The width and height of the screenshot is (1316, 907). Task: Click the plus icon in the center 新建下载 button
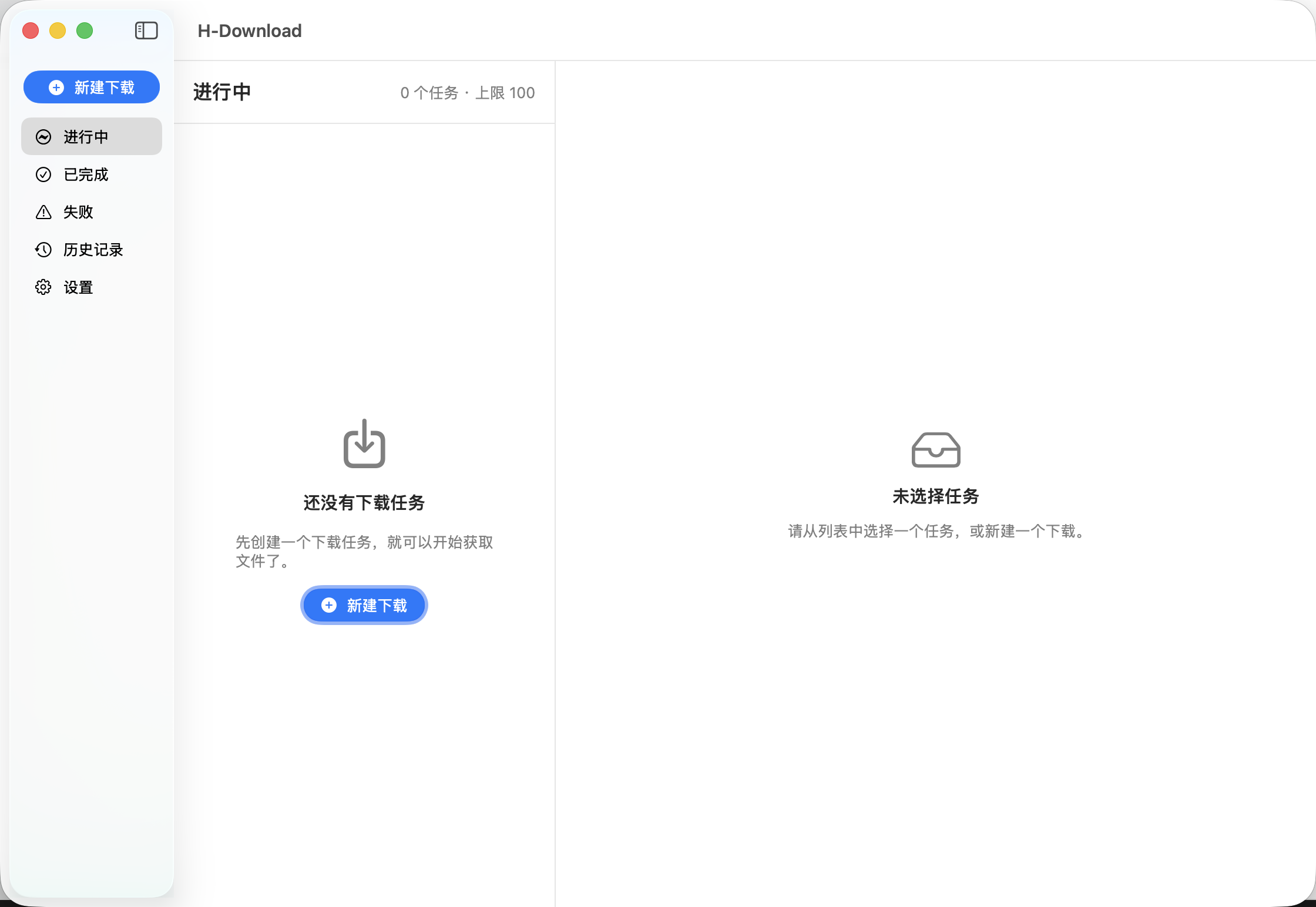pos(329,605)
